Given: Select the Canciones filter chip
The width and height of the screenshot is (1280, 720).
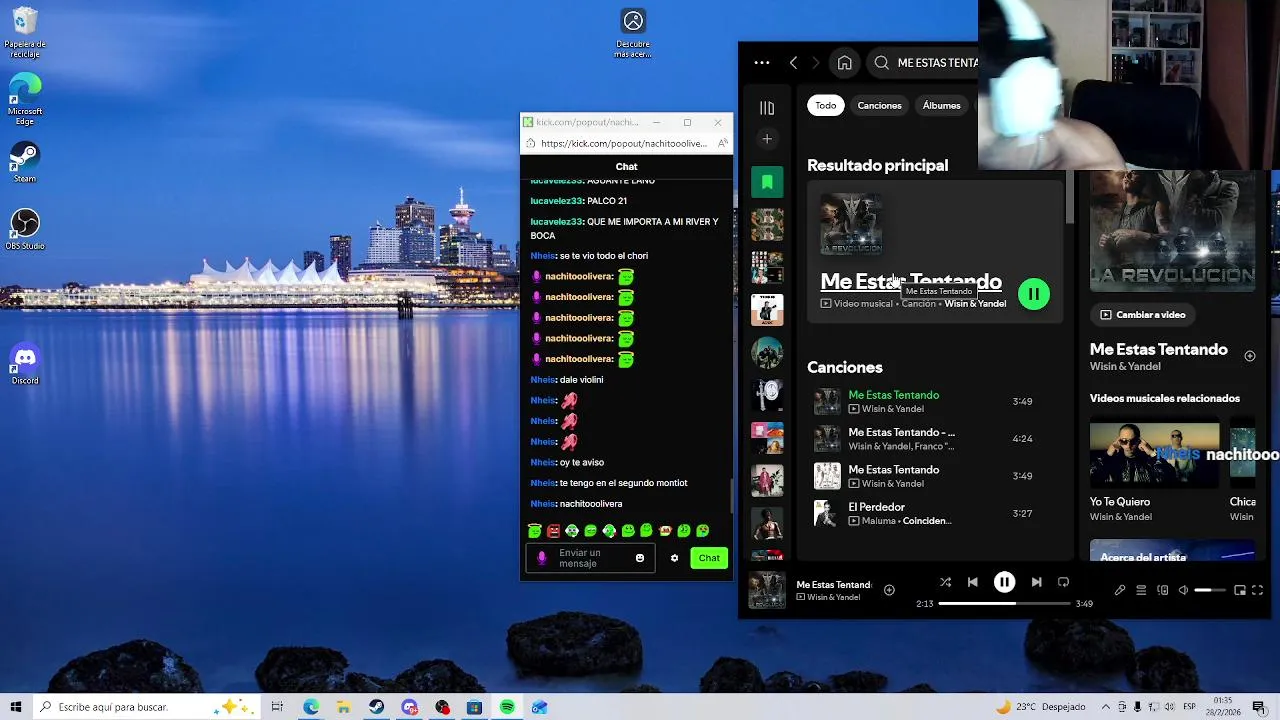Looking at the screenshot, I should point(879,105).
